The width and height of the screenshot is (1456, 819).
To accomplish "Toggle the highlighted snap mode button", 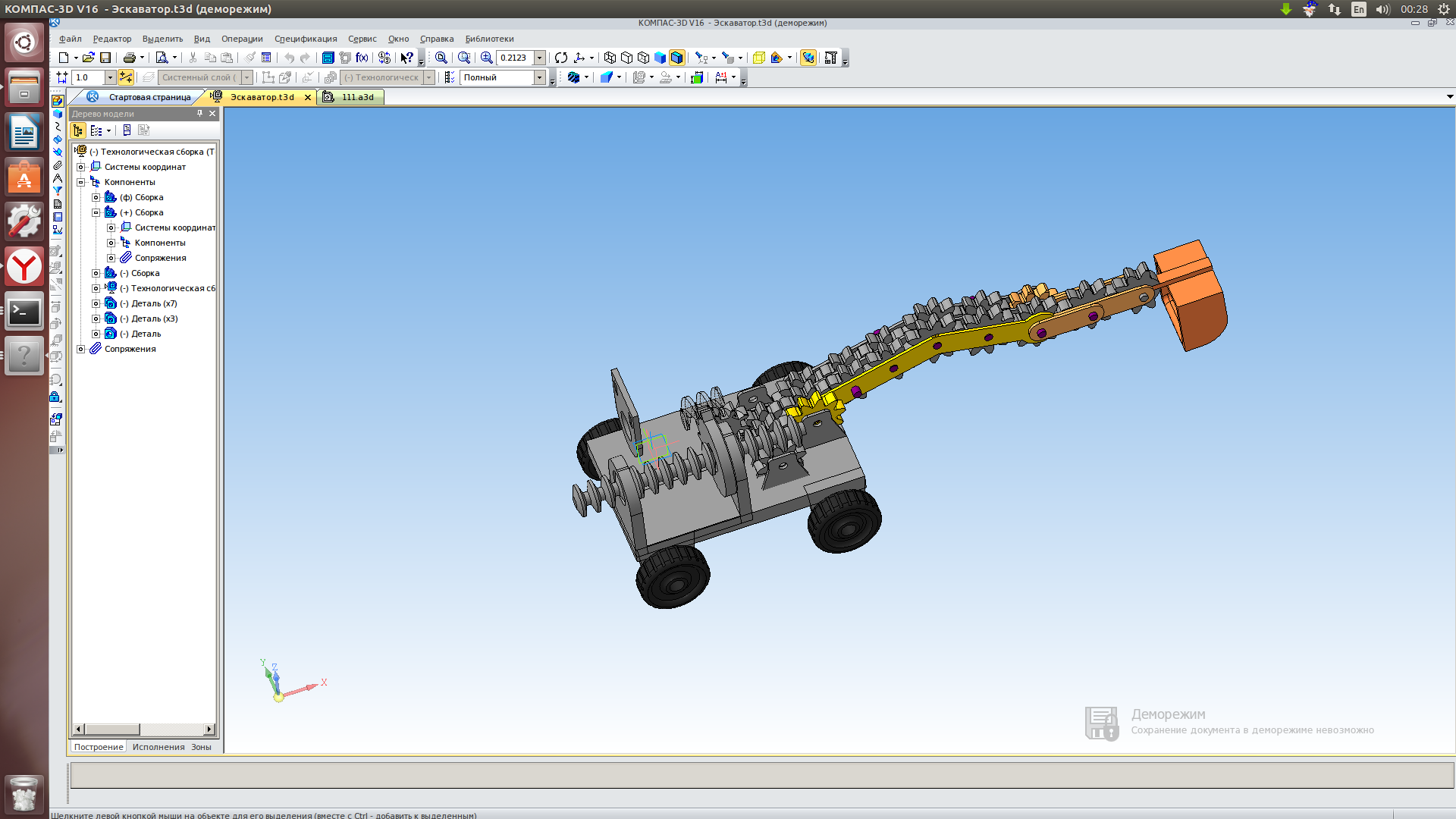I will click(126, 77).
